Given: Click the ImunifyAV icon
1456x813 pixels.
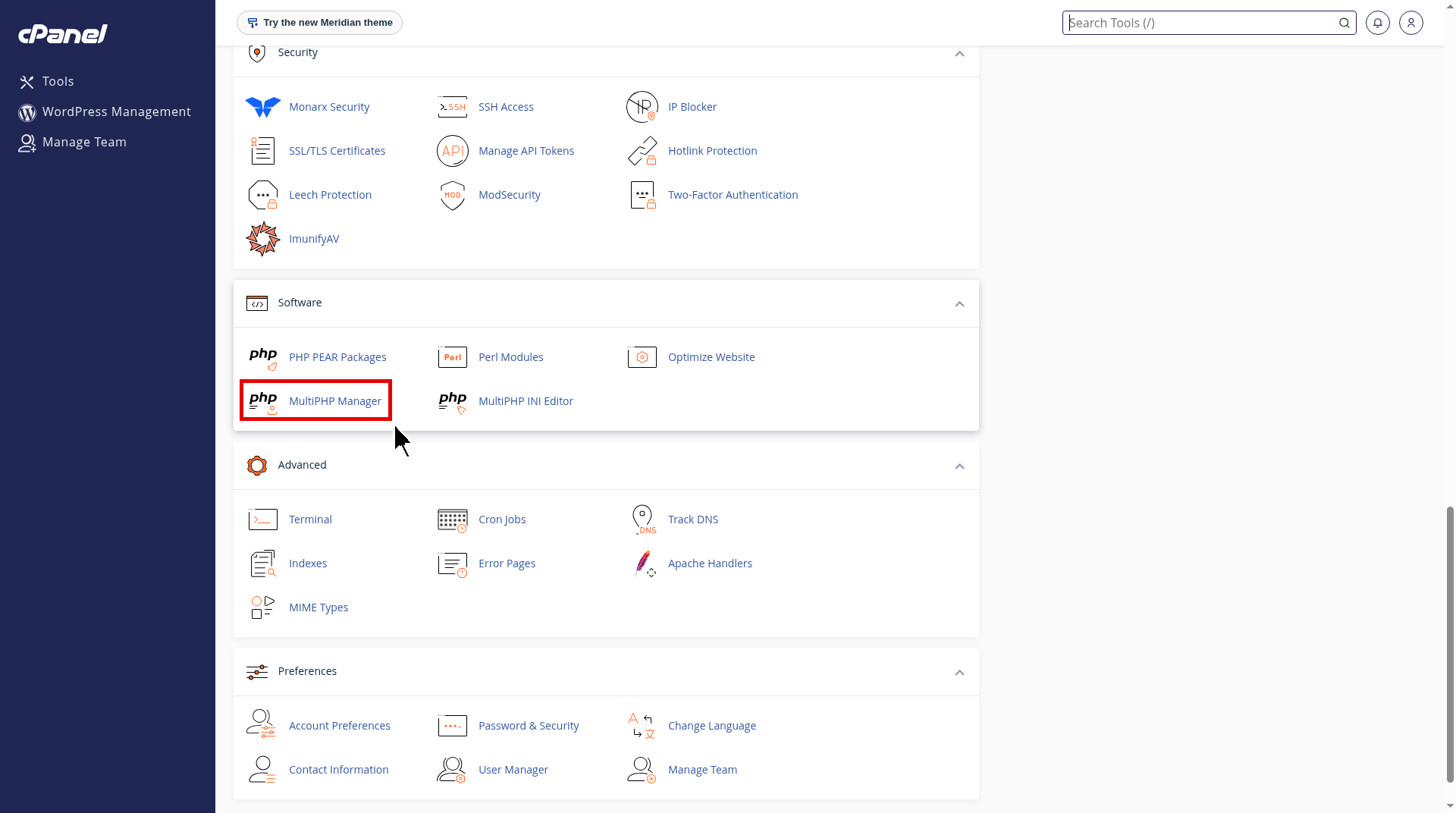Looking at the screenshot, I should pyautogui.click(x=263, y=239).
